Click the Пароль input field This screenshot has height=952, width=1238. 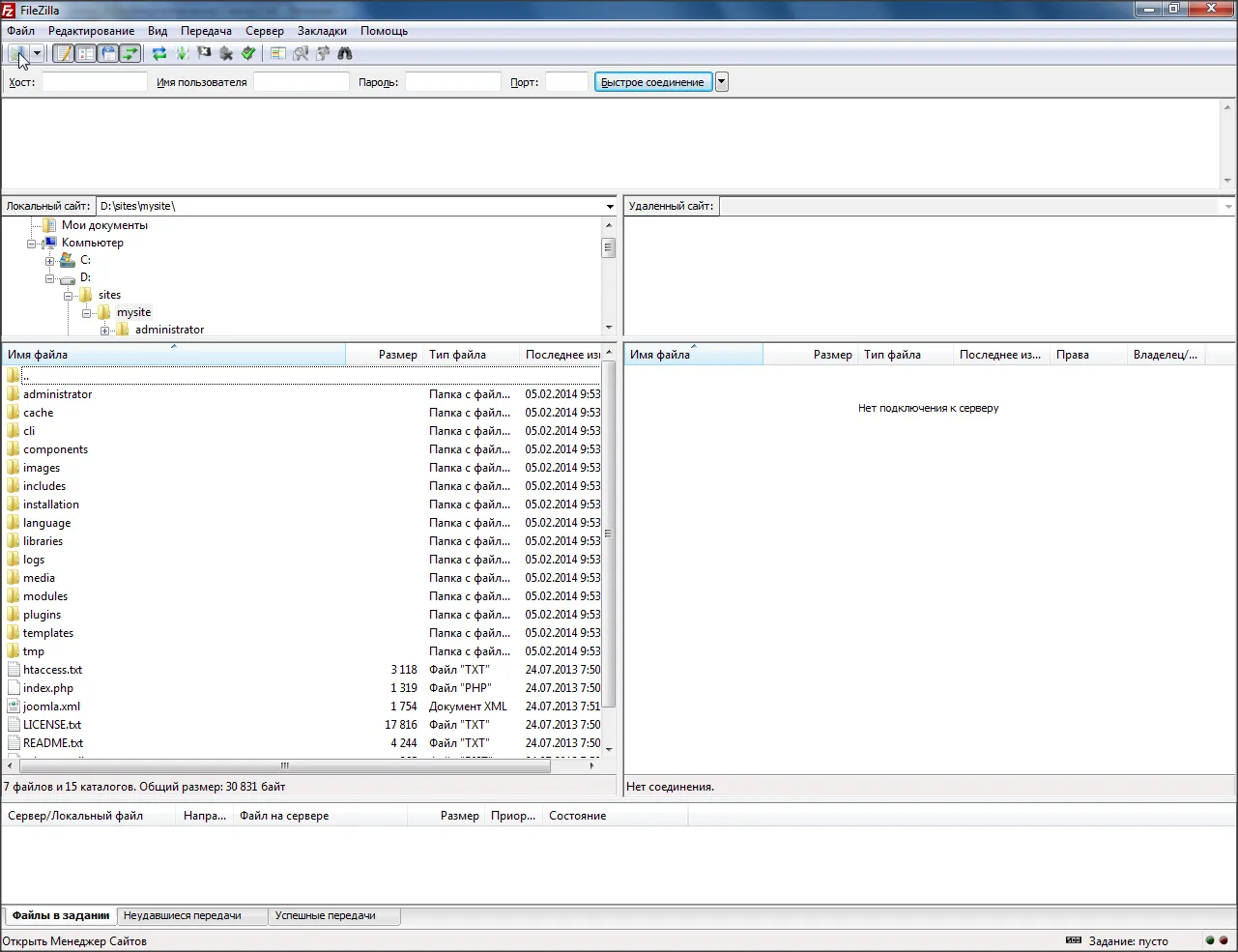pyautogui.click(x=453, y=82)
